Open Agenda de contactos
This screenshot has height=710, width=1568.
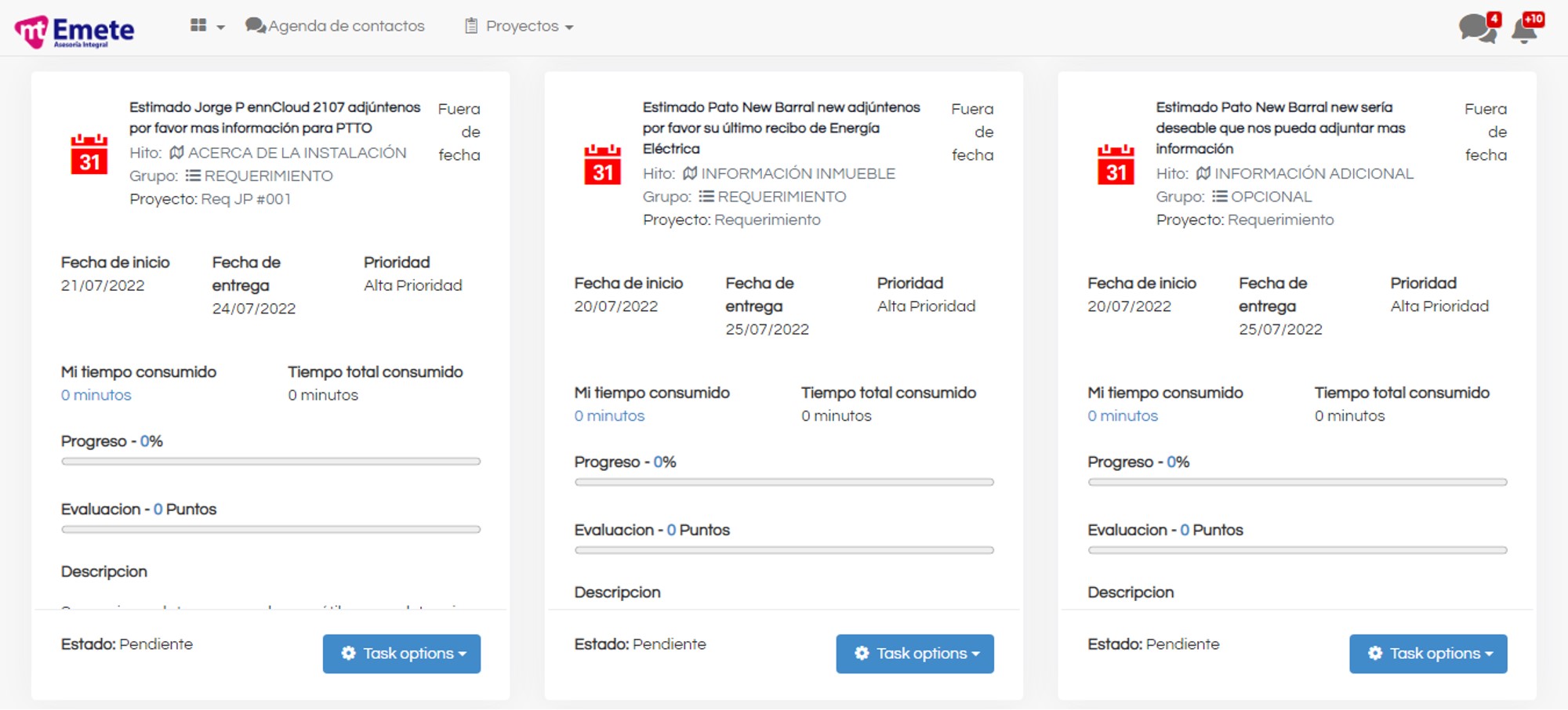click(x=336, y=26)
